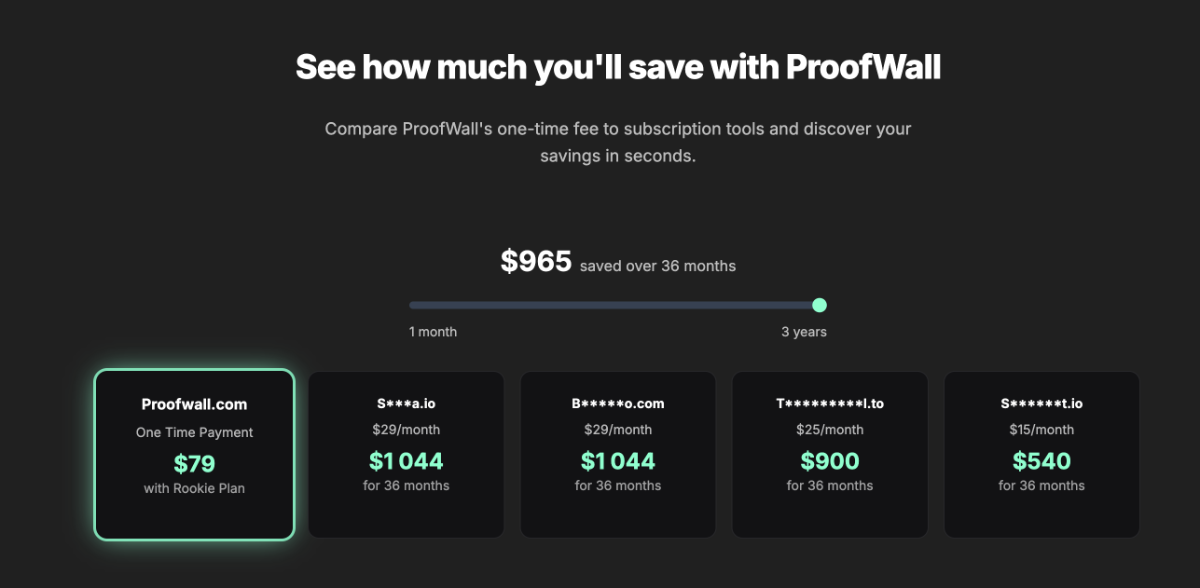
Task: Select the T*********l.to competitor card title
Action: pos(830,404)
